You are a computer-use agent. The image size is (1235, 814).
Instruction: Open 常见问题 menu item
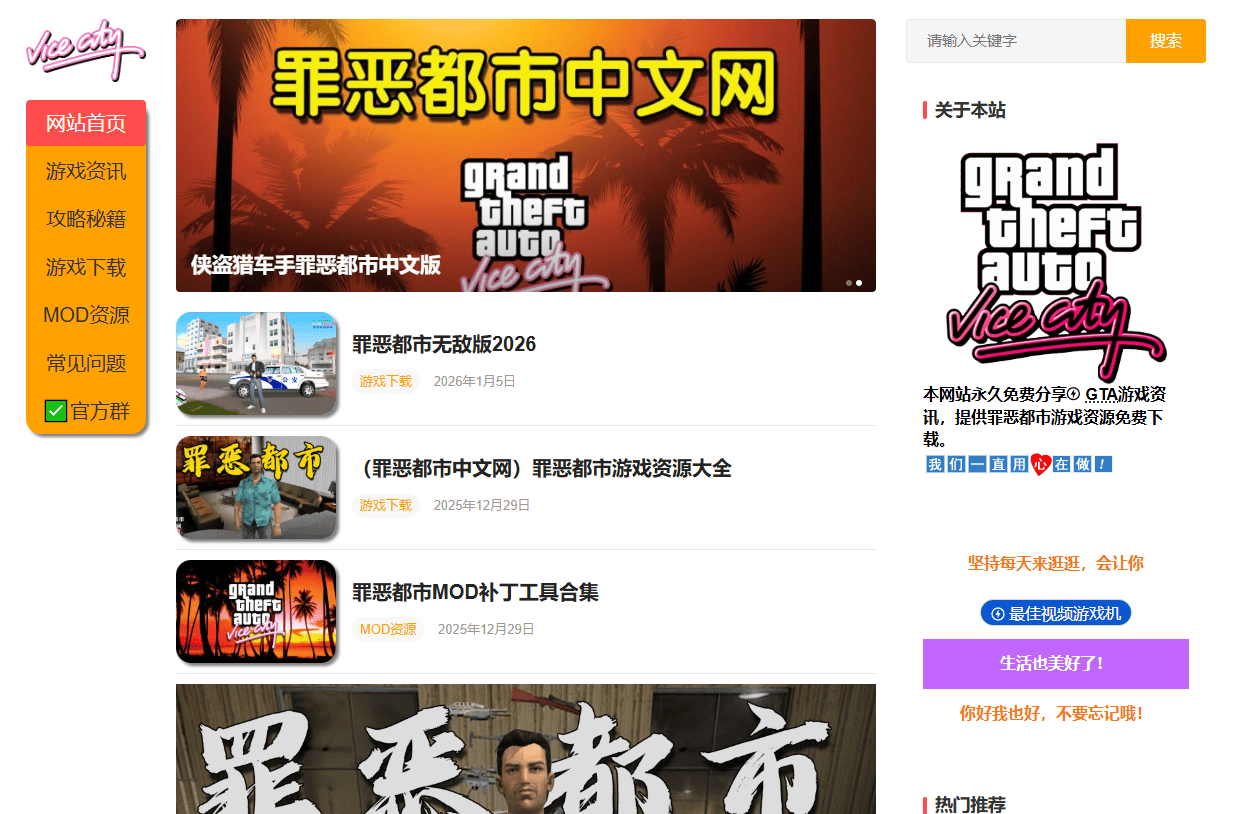coord(86,363)
